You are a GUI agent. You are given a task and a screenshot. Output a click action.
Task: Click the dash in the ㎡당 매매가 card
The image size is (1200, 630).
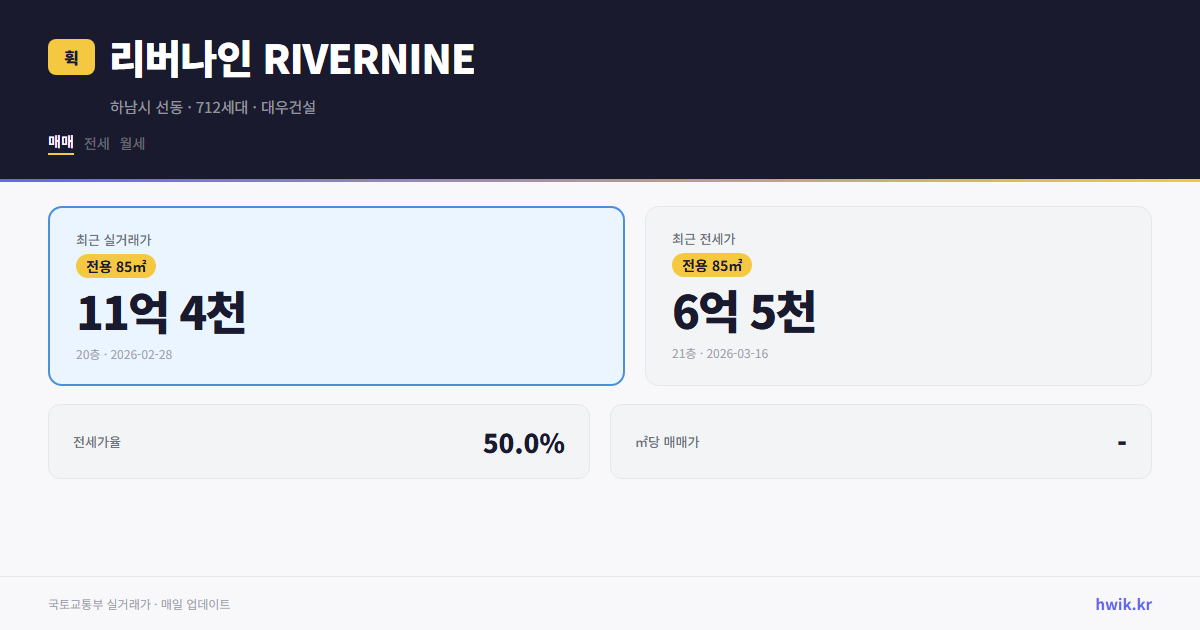[x=1122, y=441]
